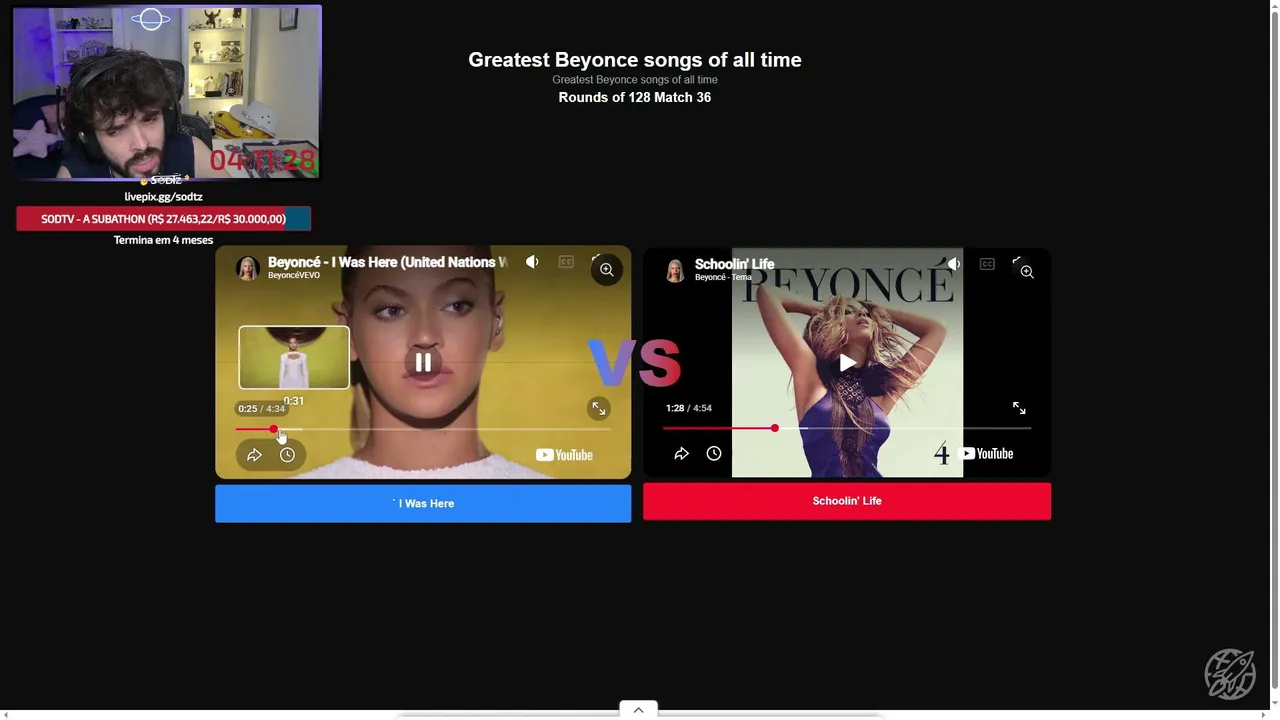Screen dimensions: 1280x720
Task: Open YouTube from I Was Here player
Action: (x=564, y=455)
